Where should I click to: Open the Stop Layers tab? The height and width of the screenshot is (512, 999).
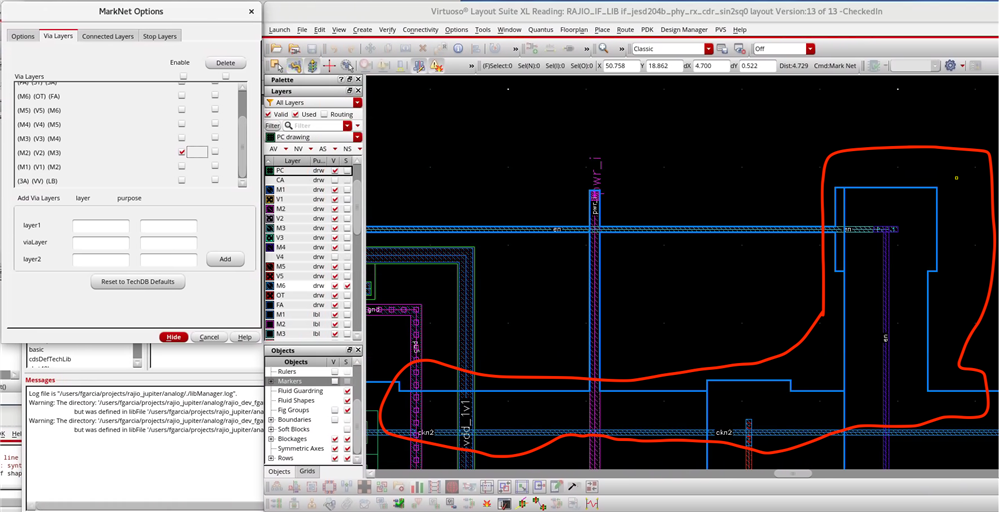pos(160,36)
